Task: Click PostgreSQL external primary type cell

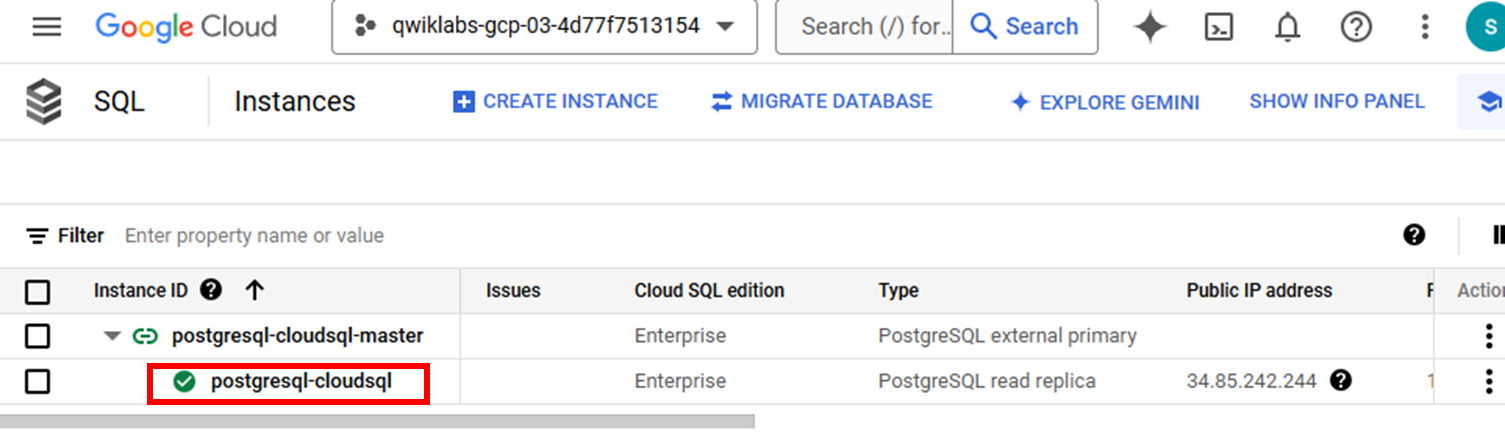Action: (x=1007, y=336)
